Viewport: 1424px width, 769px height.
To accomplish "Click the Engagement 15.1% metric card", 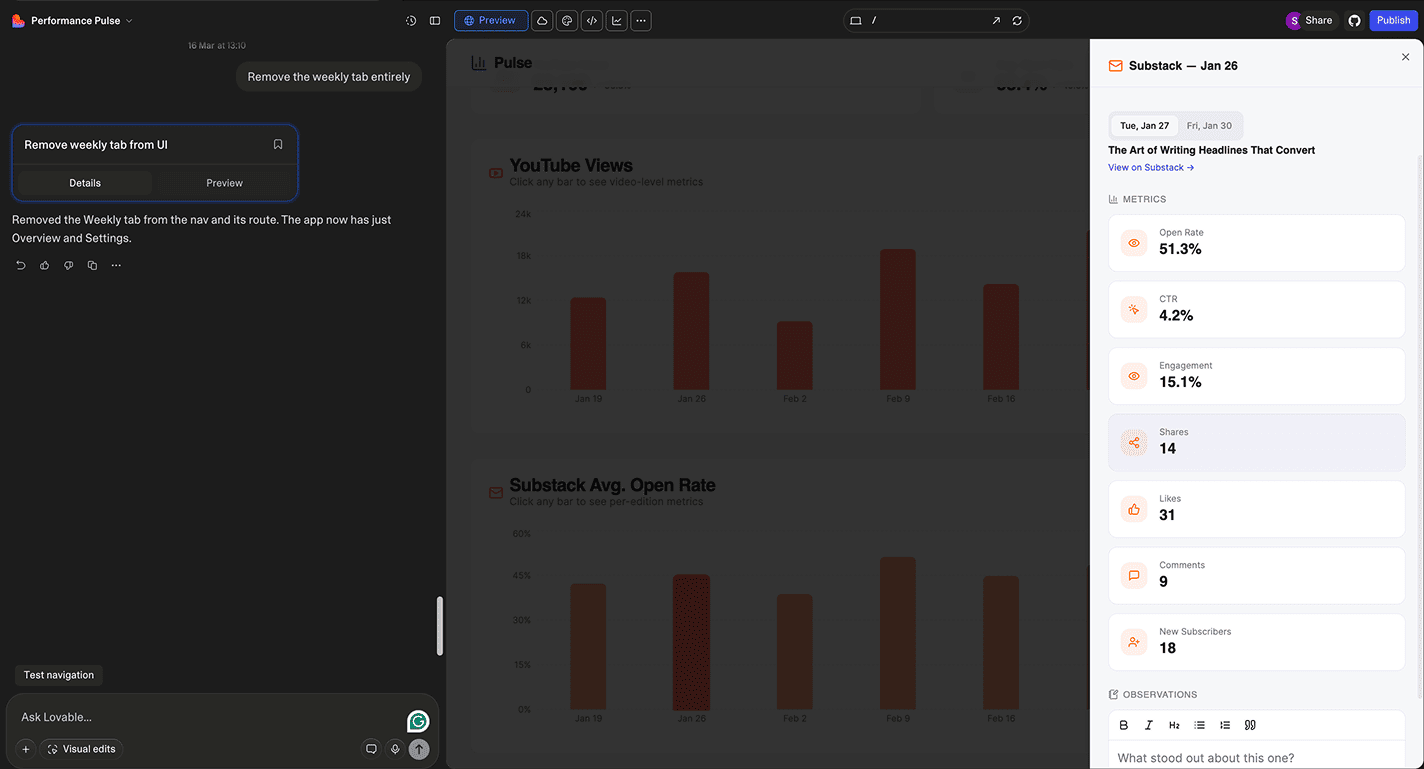I will (1256, 376).
